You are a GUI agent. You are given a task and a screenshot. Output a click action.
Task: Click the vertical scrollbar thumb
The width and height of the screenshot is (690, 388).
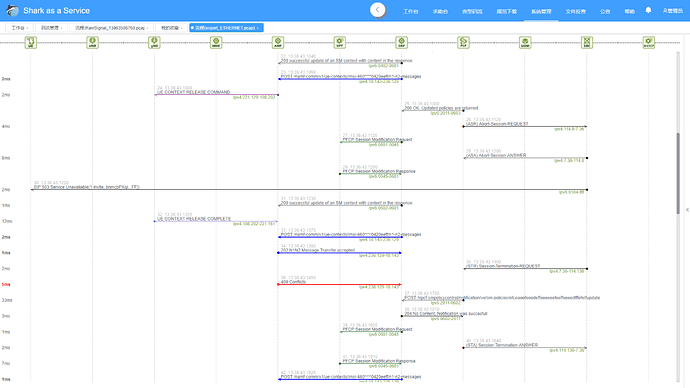678,173
